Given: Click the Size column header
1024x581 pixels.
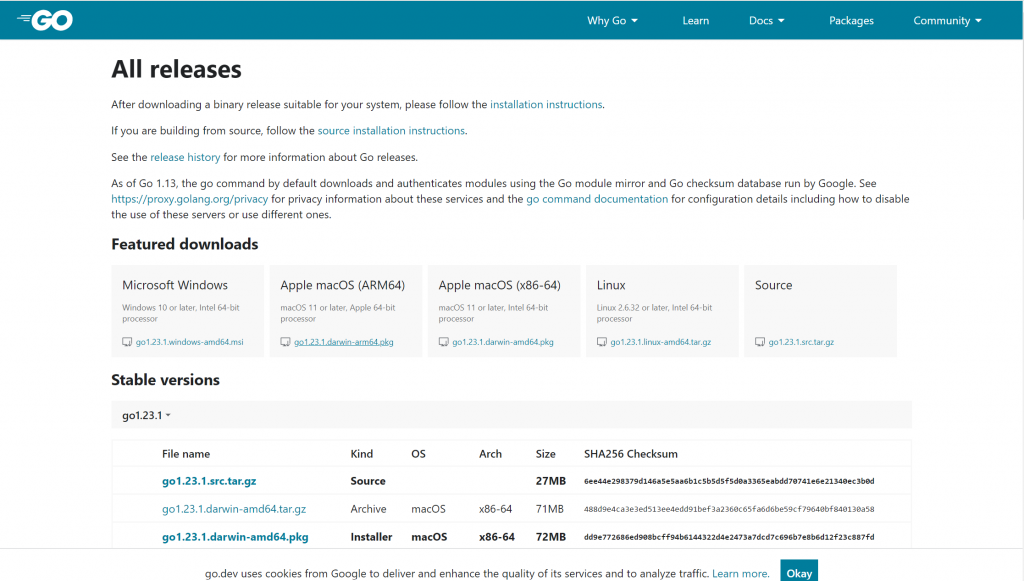Looking at the screenshot, I should [546, 454].
